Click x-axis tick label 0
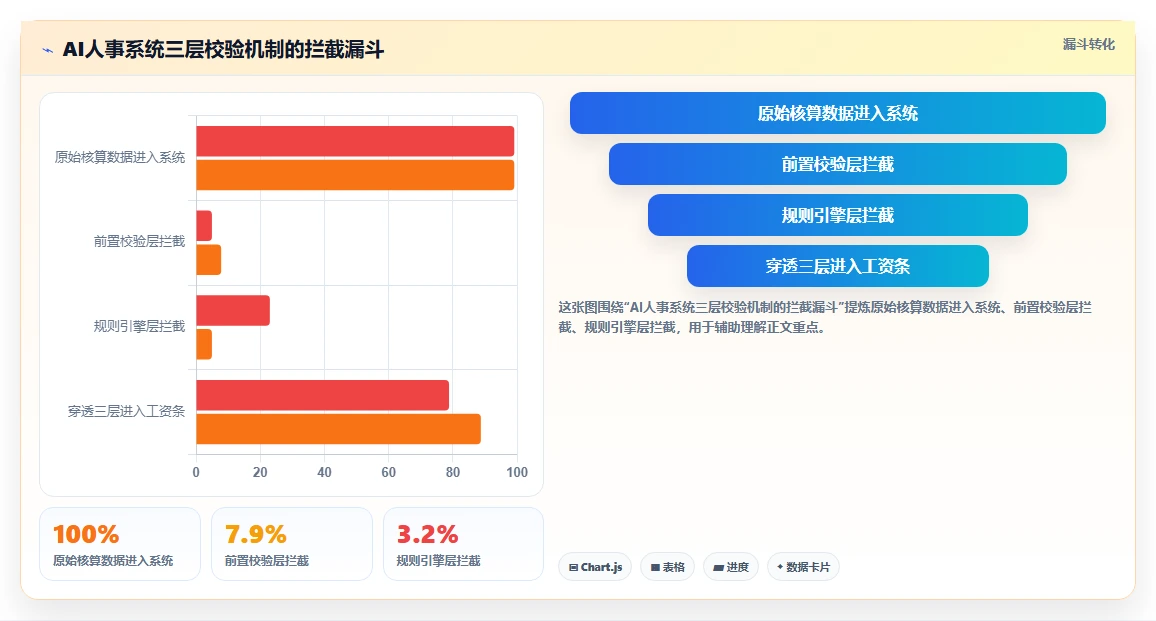Image resolution: width=1156 pixels, height=621 pixels. 196,472
